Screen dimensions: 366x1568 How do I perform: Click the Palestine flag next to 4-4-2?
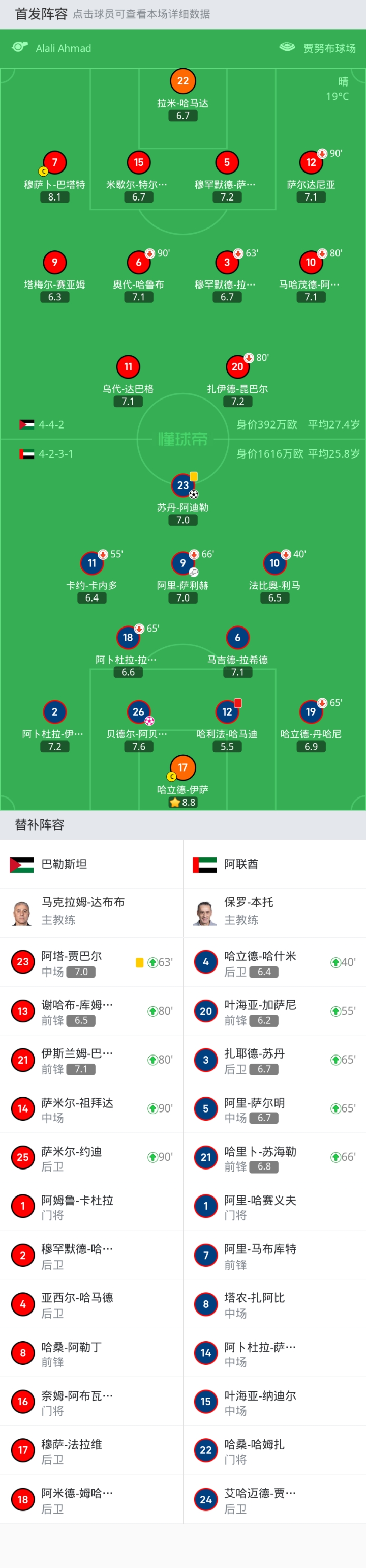pos(27,424)
